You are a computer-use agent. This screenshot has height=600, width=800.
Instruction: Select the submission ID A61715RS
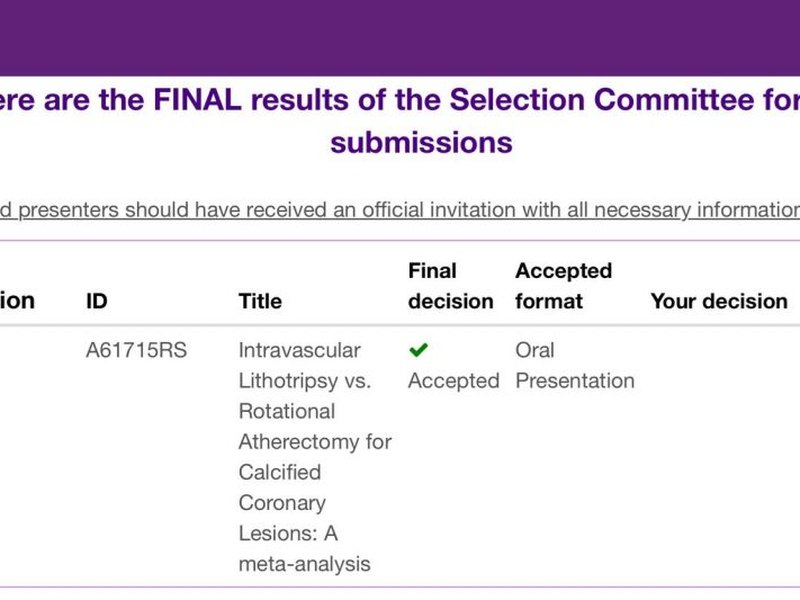click(136, 351)
